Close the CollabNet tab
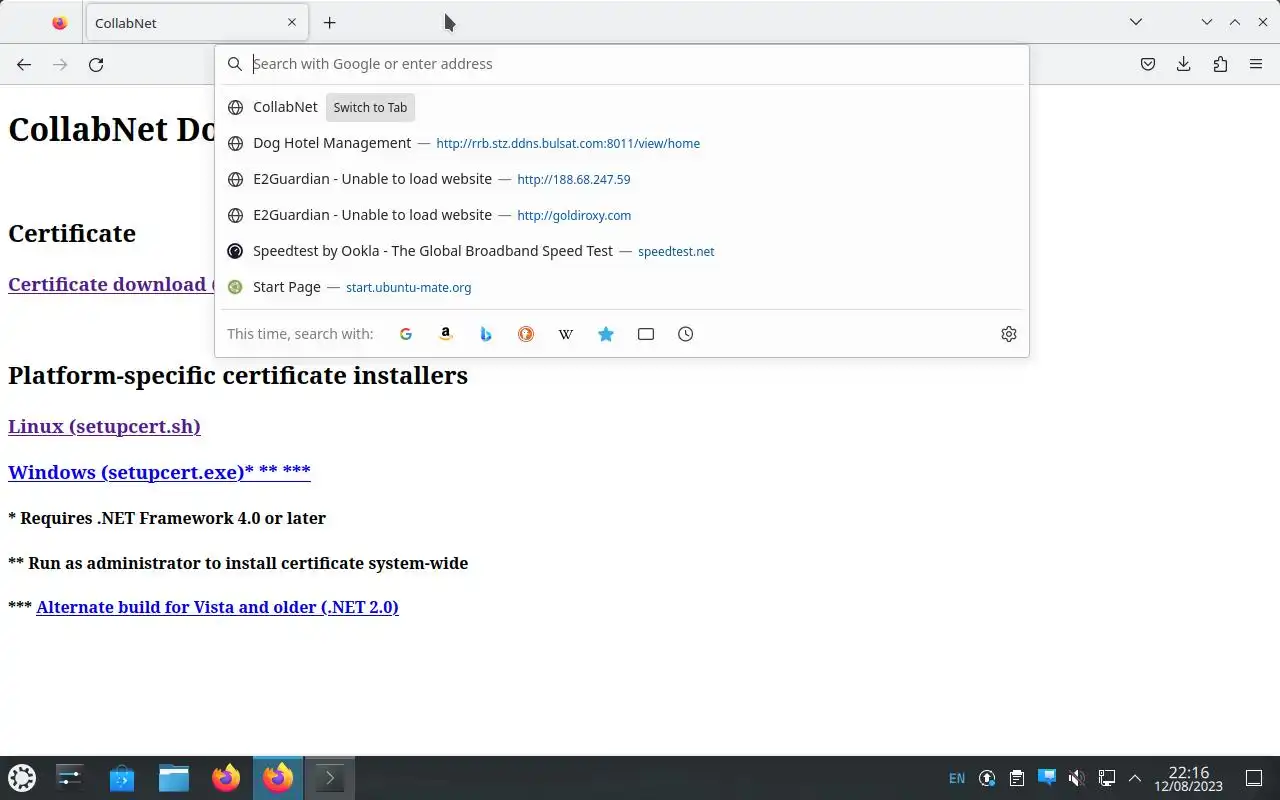The image size is (1280, 800). coord(292,22)
